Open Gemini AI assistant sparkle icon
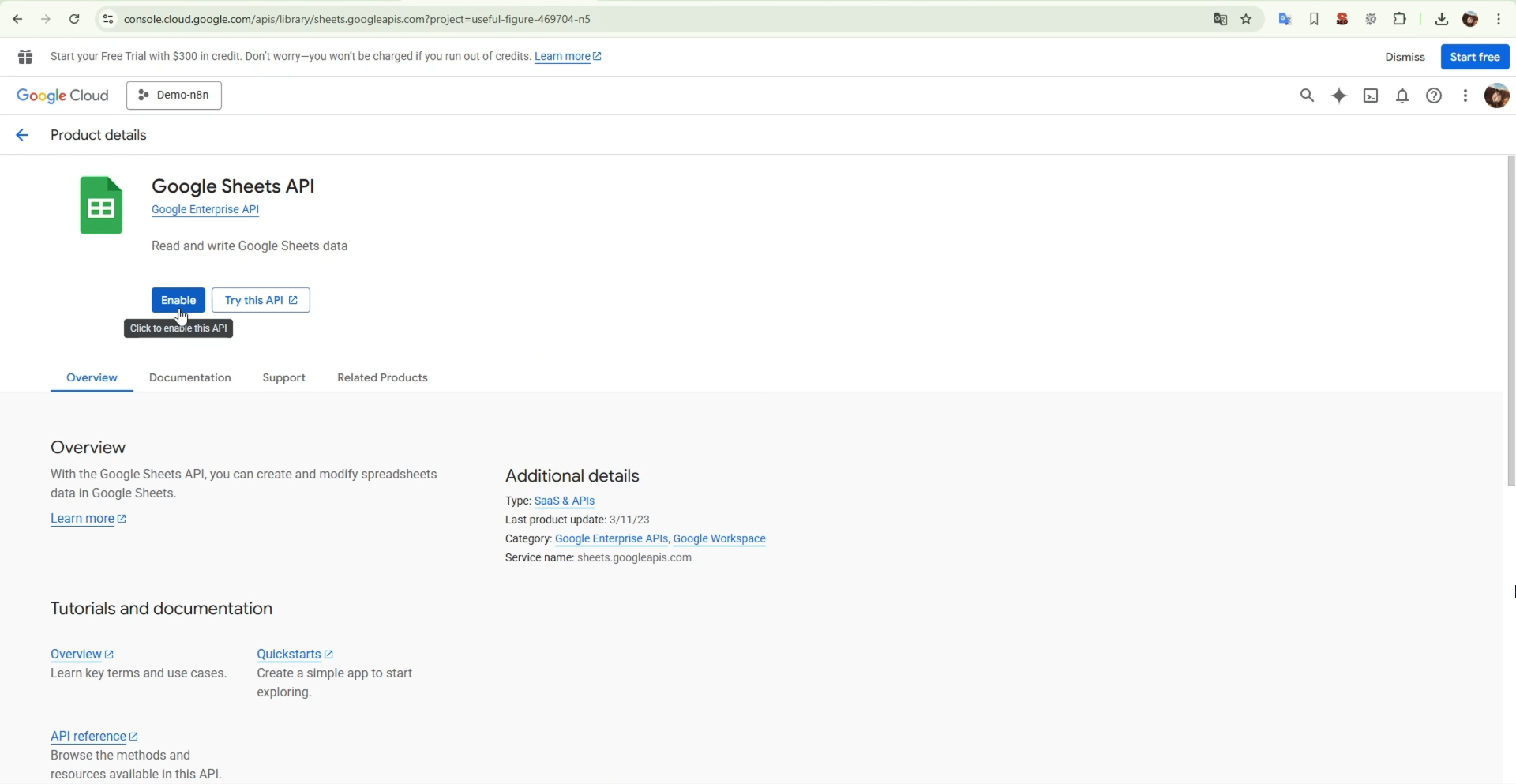Screen dimensions: 1516x784 pyautogui.click(x=1339, y=96)
